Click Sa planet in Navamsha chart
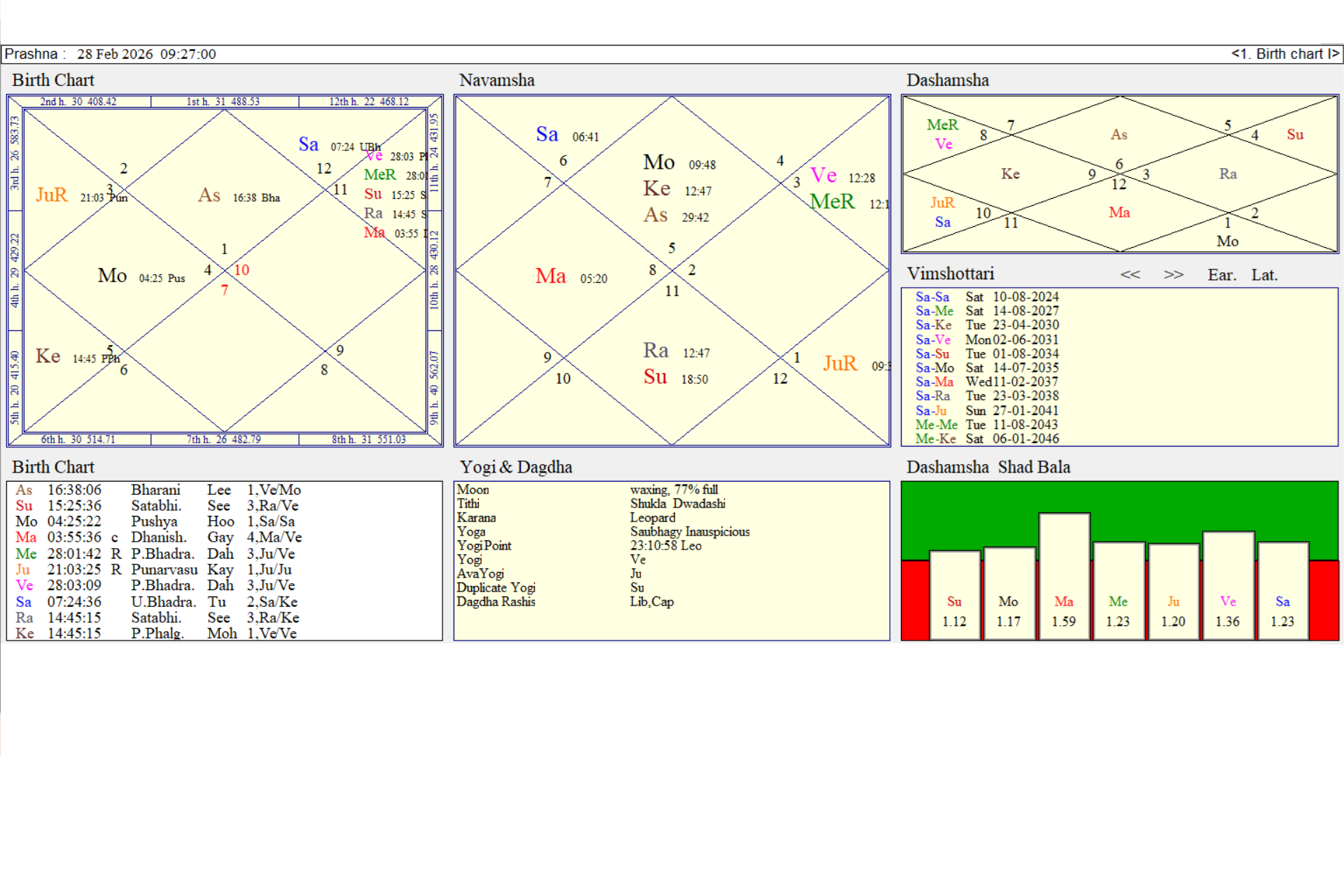Viewport: 1344px width, 896px height. point(547,134)
